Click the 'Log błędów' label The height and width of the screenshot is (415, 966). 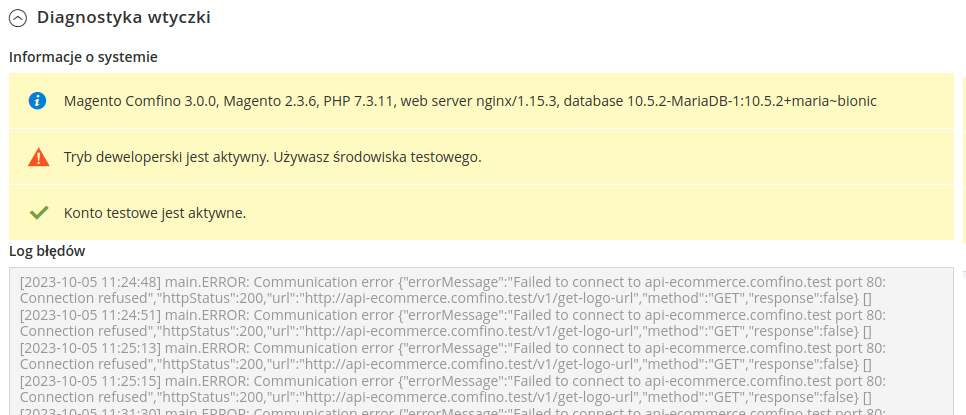47,251
